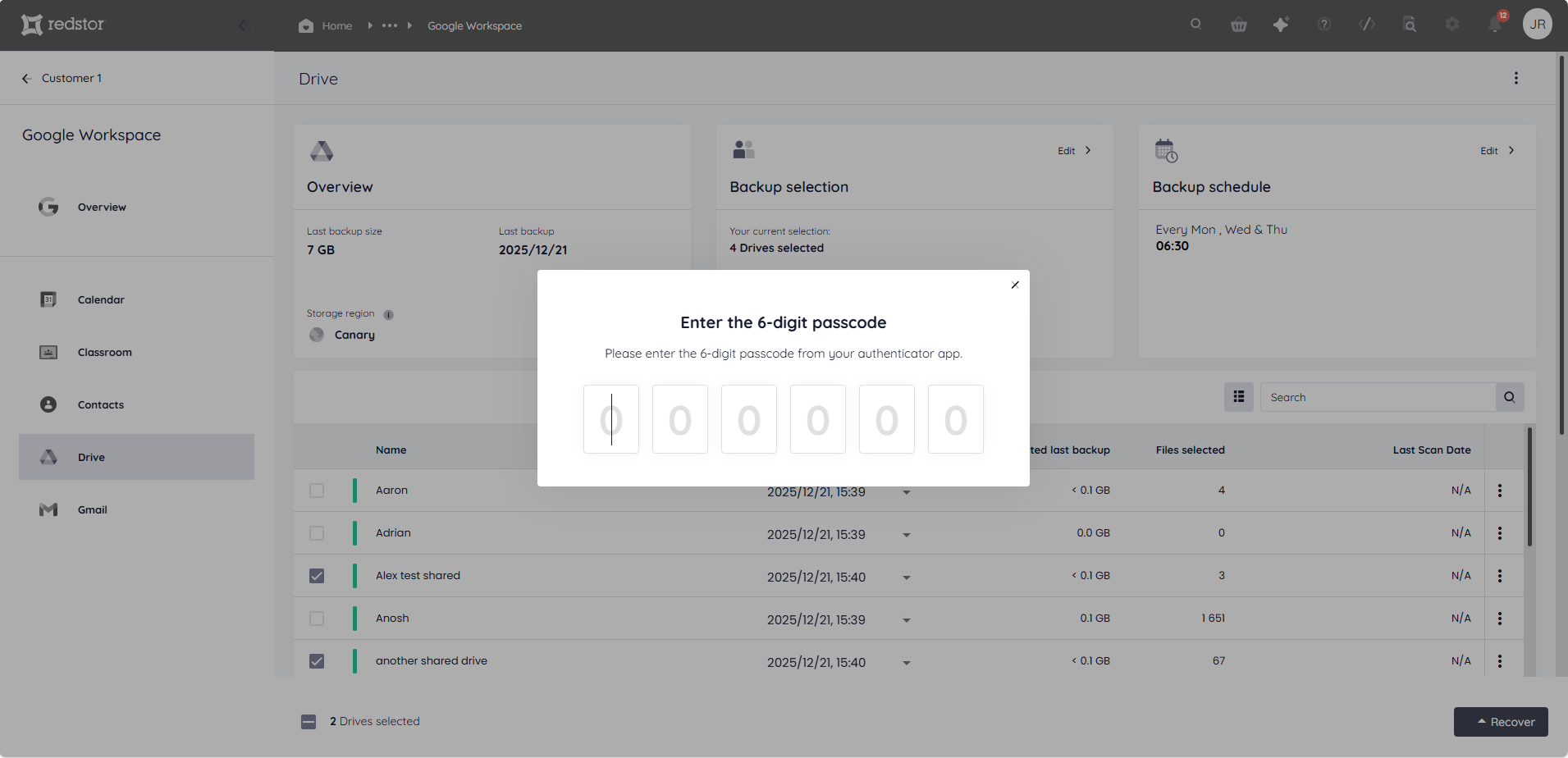Click Alex test shared drive name

pyautogui.click(x=418, y=575)
